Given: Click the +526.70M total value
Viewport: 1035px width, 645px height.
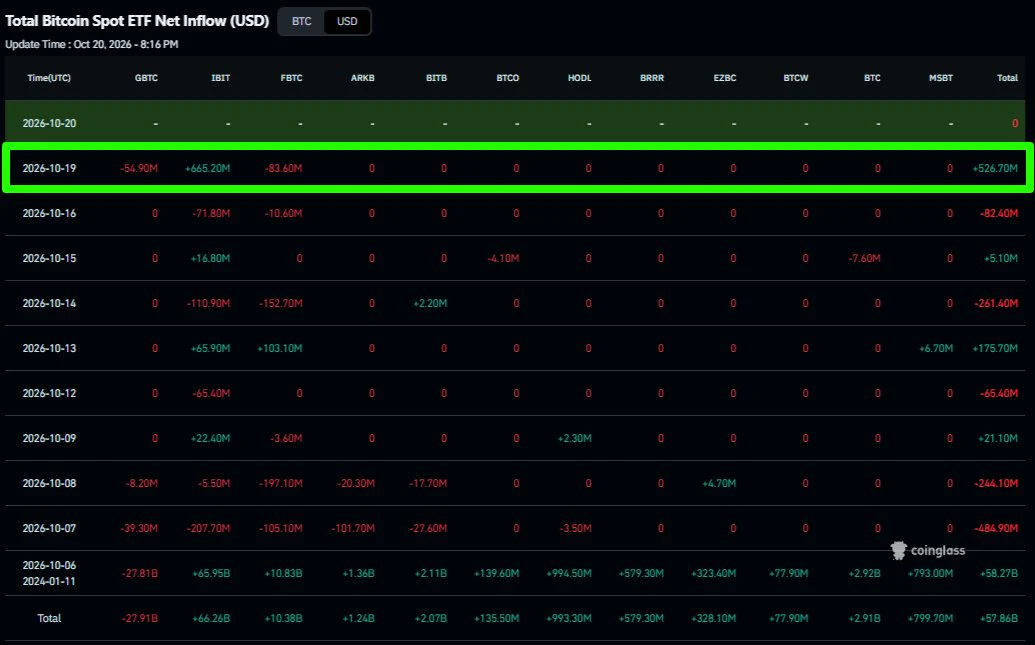Looking at the screenshot, I should pos(995,168).
